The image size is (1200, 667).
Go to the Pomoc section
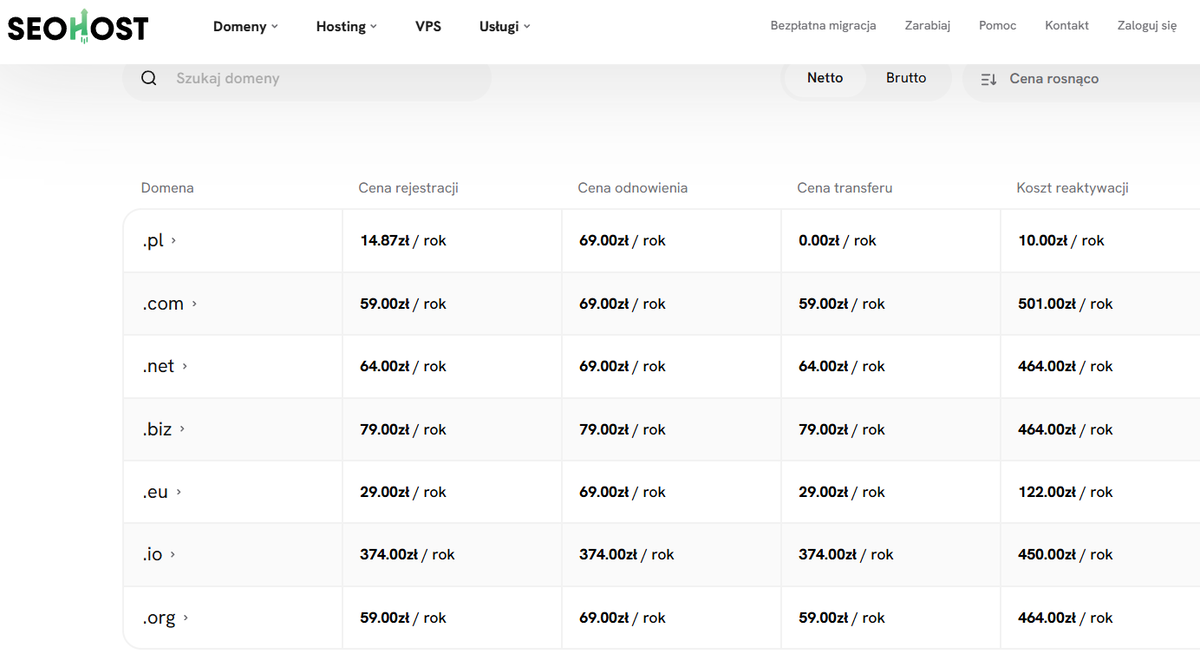pos(997,25)
